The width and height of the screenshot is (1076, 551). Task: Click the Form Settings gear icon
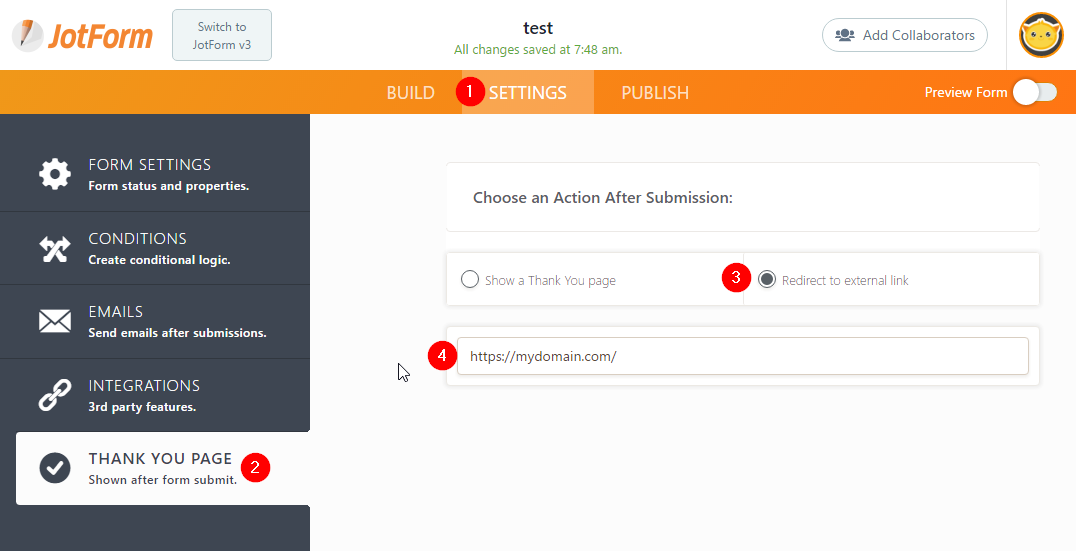(55, 174)
